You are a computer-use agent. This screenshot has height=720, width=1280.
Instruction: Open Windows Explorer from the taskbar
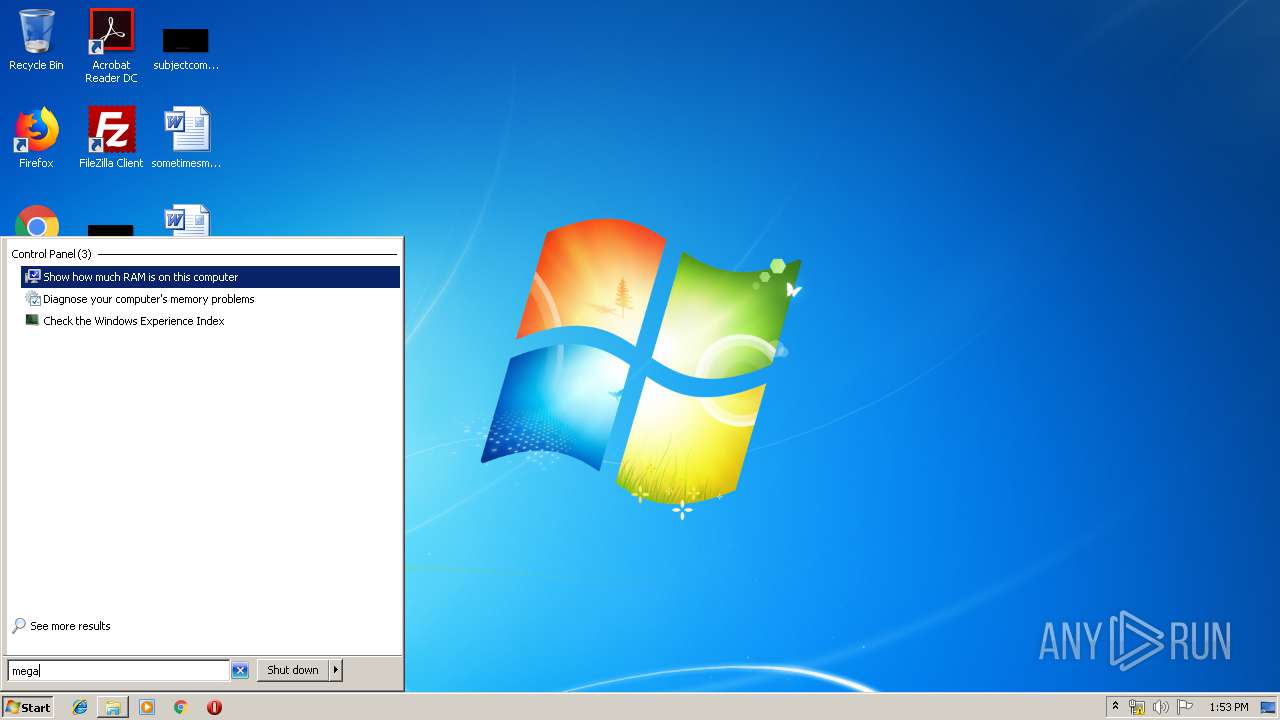click(x=113, y=707)
